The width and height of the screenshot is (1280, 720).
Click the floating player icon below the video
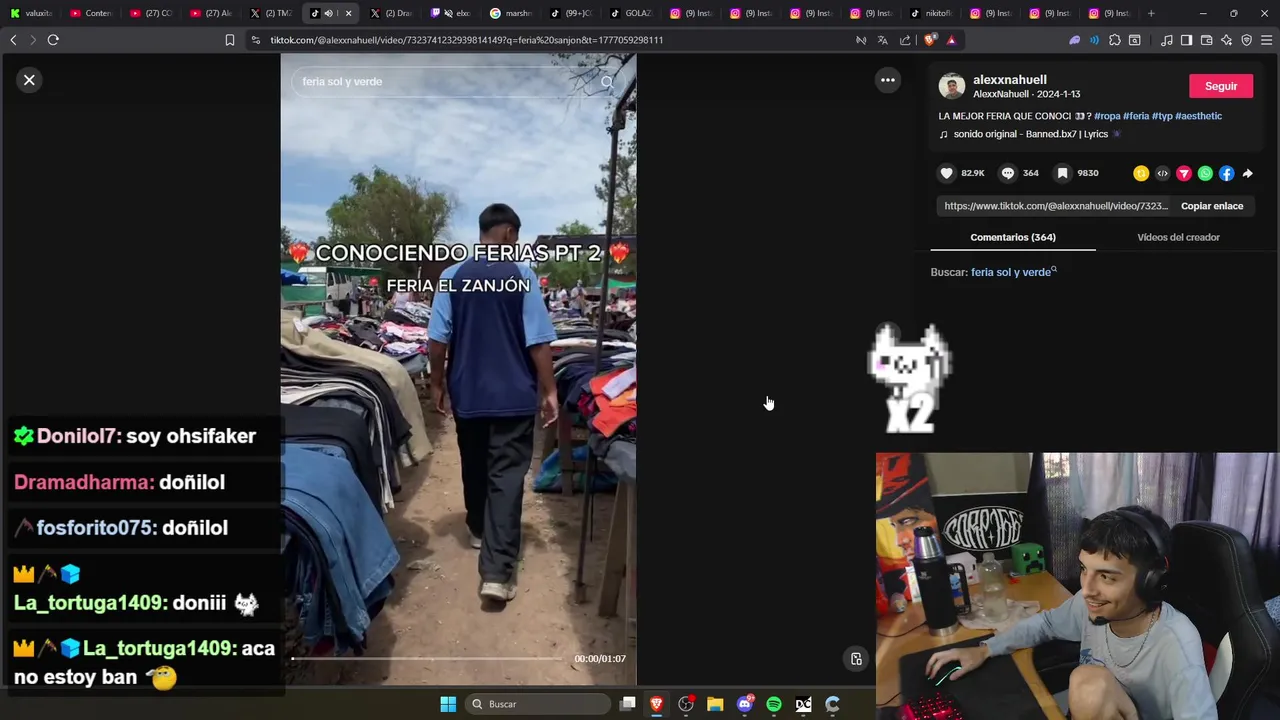(856, 659)
